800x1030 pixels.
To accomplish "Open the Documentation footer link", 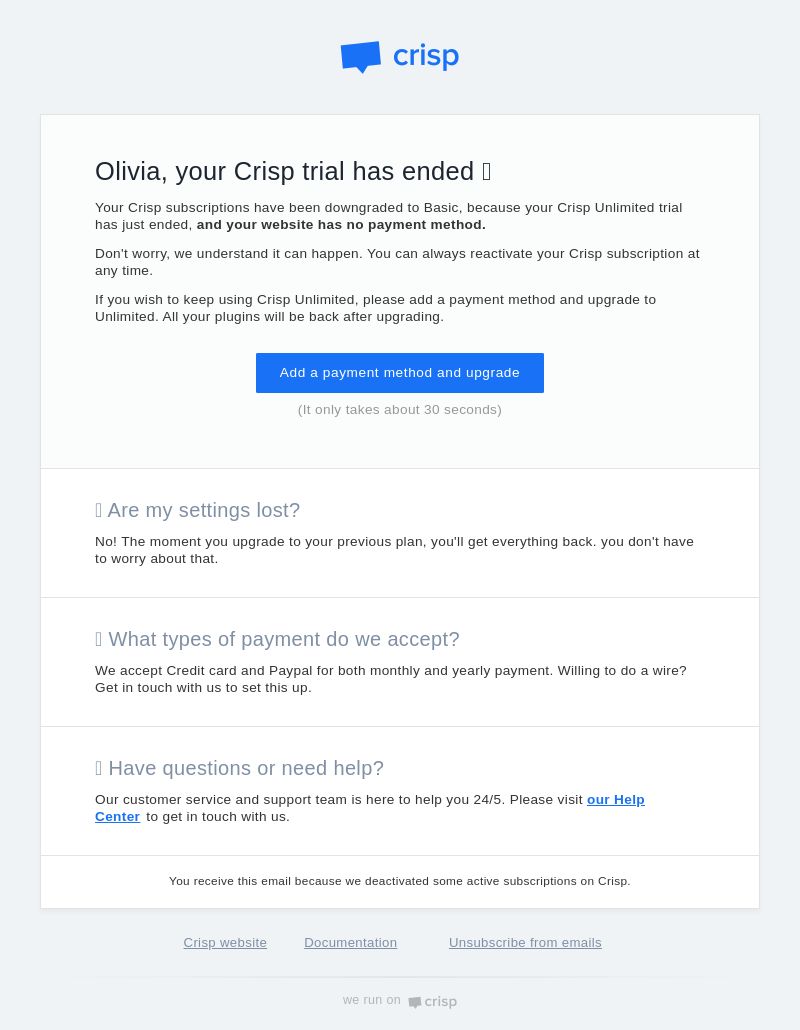I will (351, 943).
